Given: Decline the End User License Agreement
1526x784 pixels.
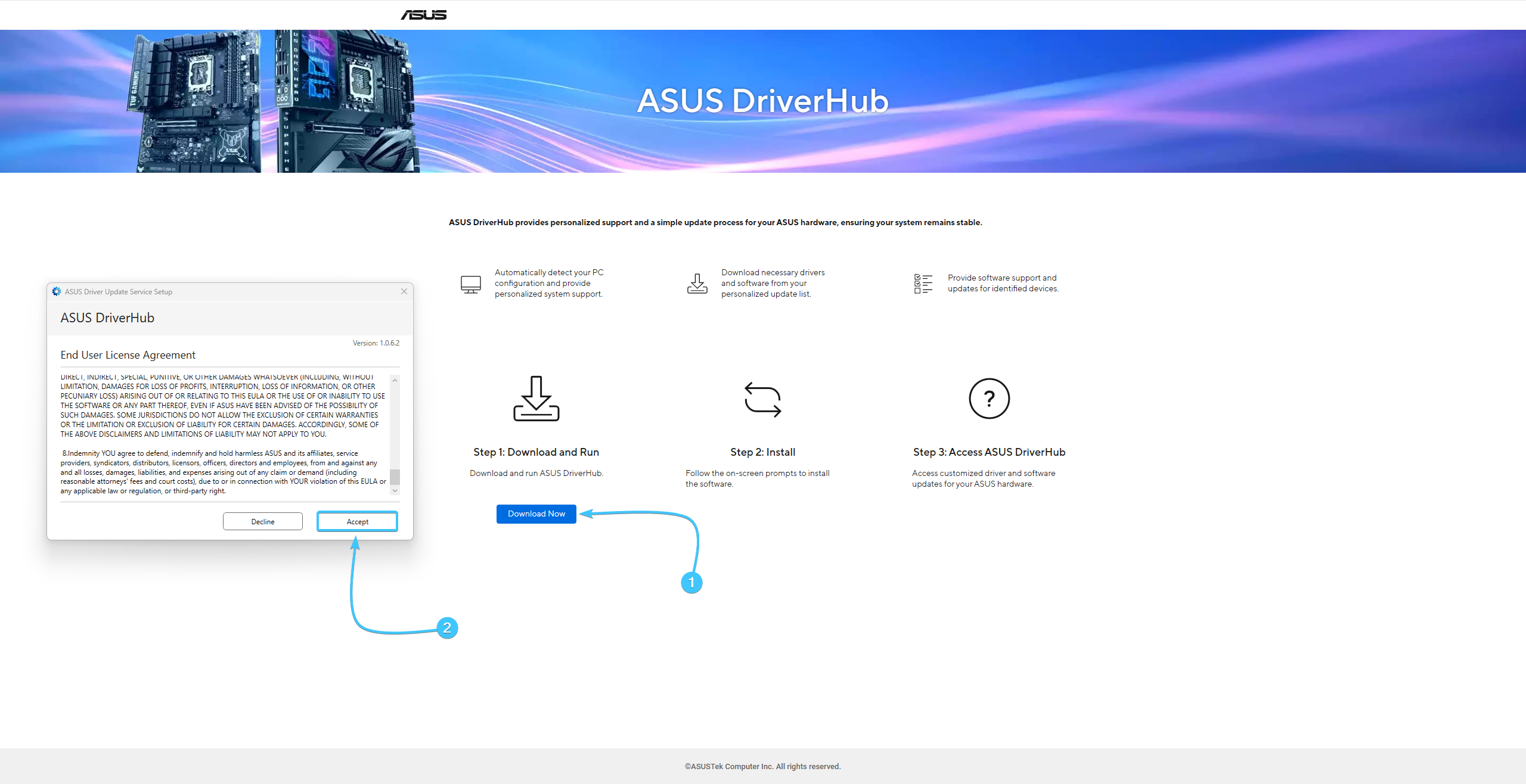Looking at the screenshot, I should pyautogui.click(x=263, y=521).
